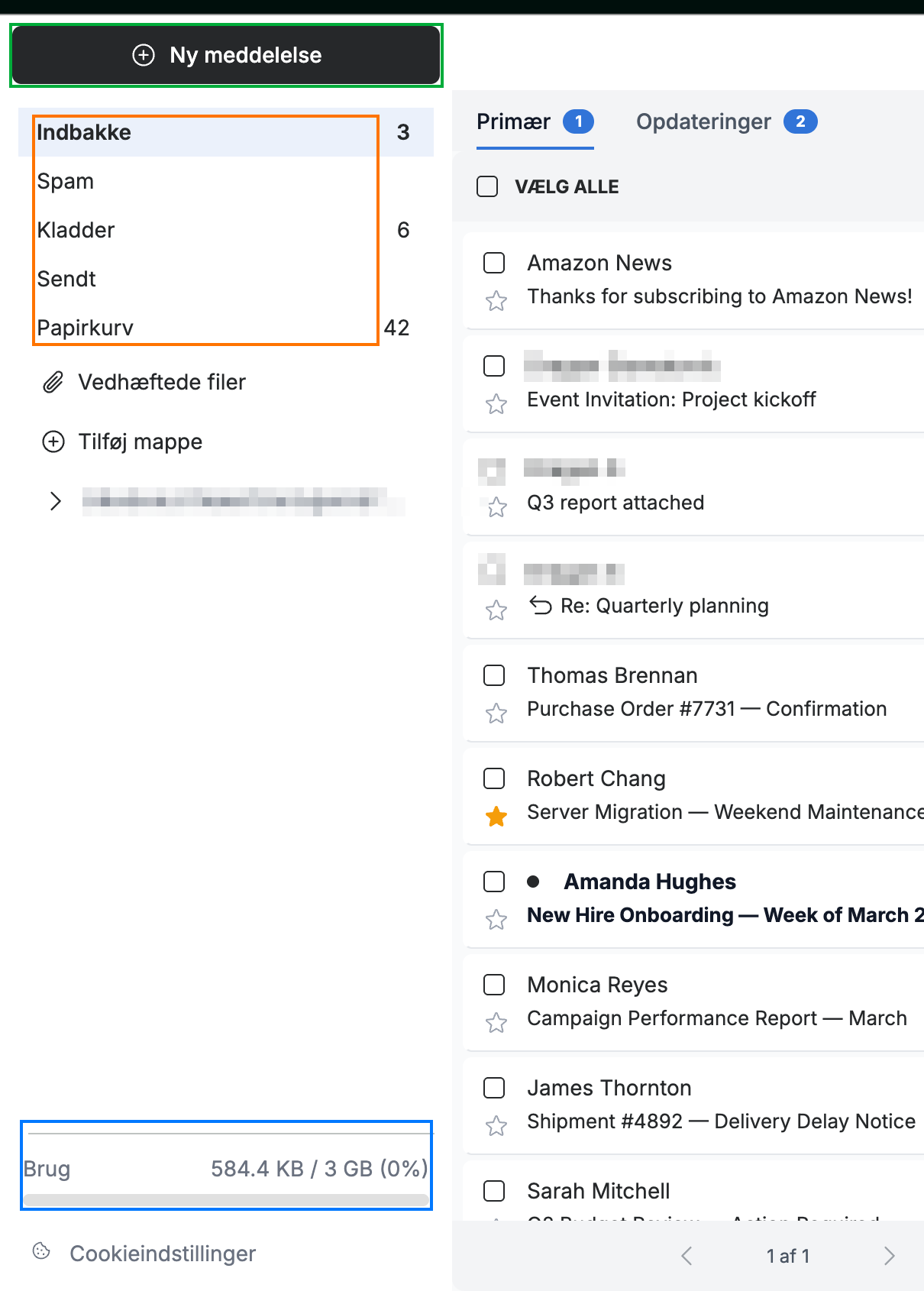
Task: Click the Brug storage usage bar
Action: (226, 1200)
